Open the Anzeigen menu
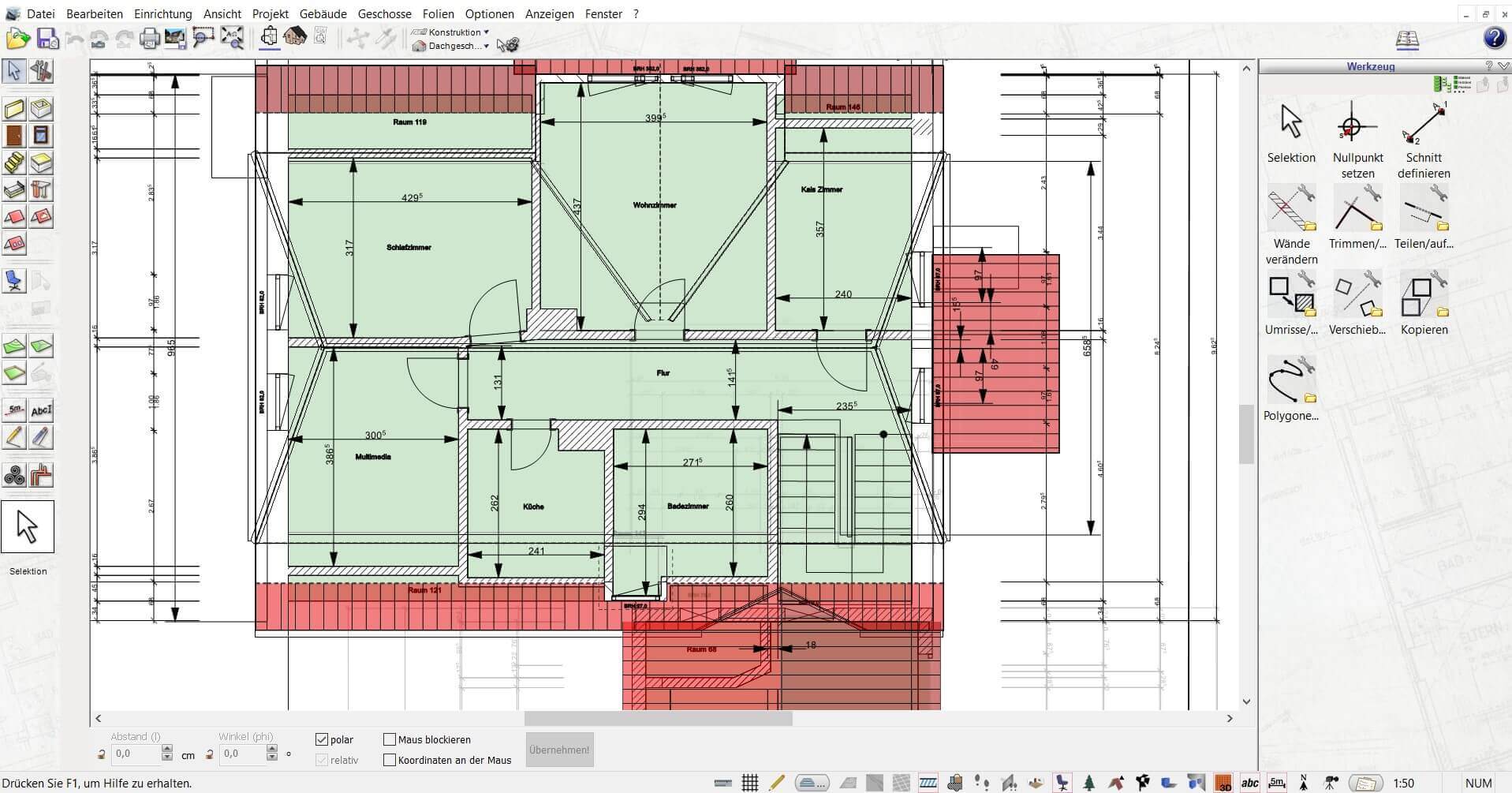 pyautogui.click(x=550, y=14)
